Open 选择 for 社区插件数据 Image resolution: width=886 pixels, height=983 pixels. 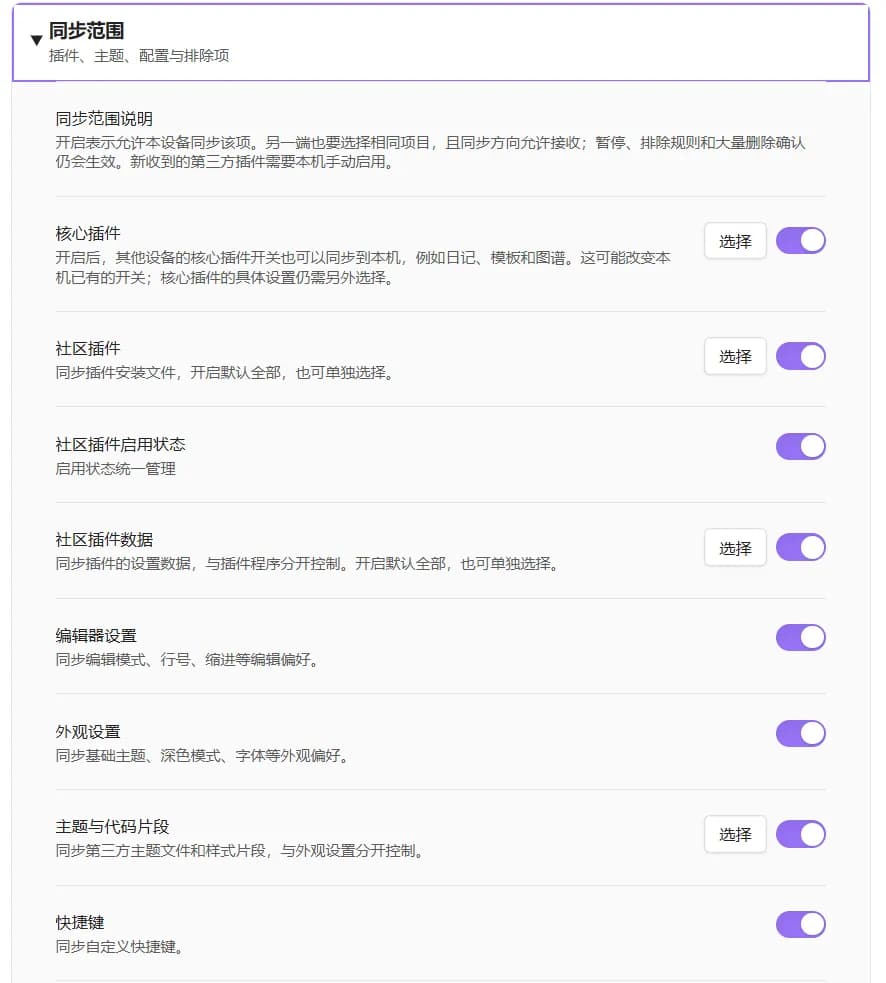735,548
